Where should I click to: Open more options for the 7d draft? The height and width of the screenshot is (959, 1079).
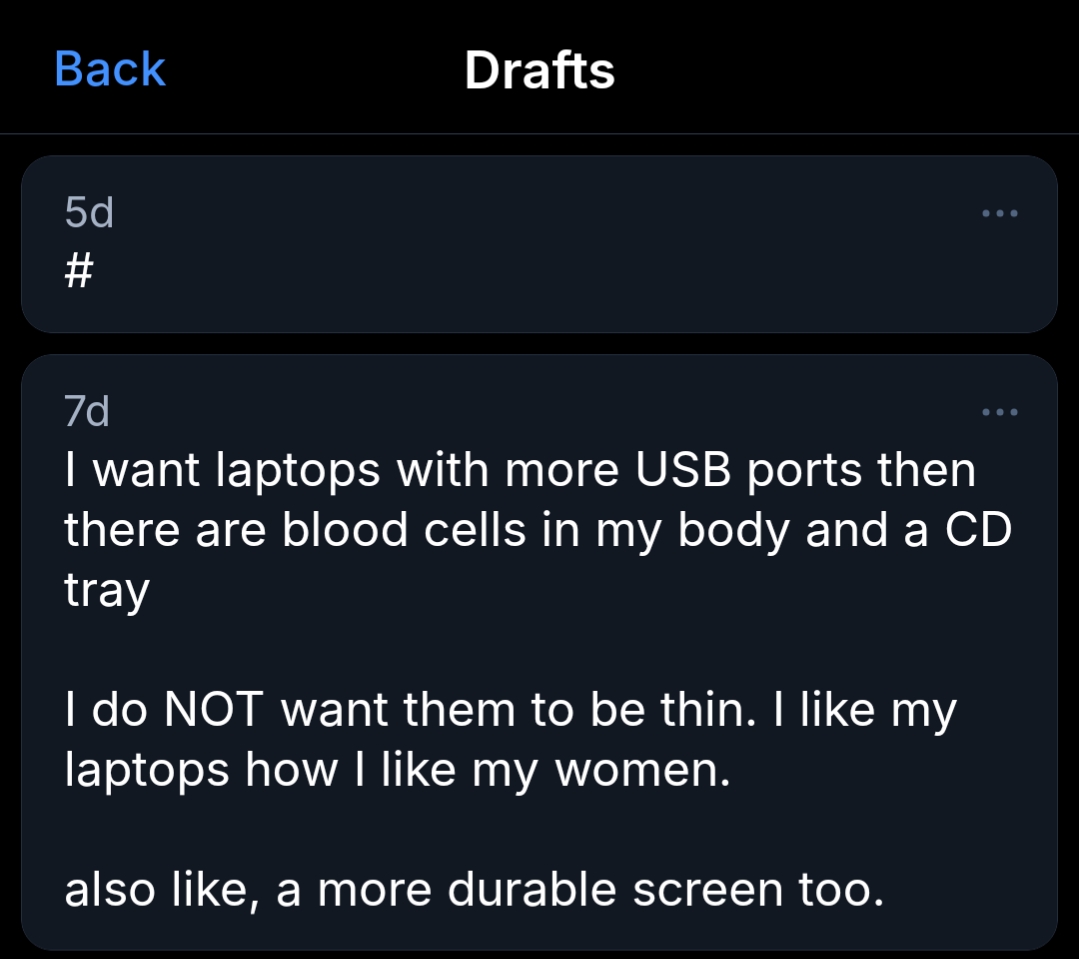point(999,412)
